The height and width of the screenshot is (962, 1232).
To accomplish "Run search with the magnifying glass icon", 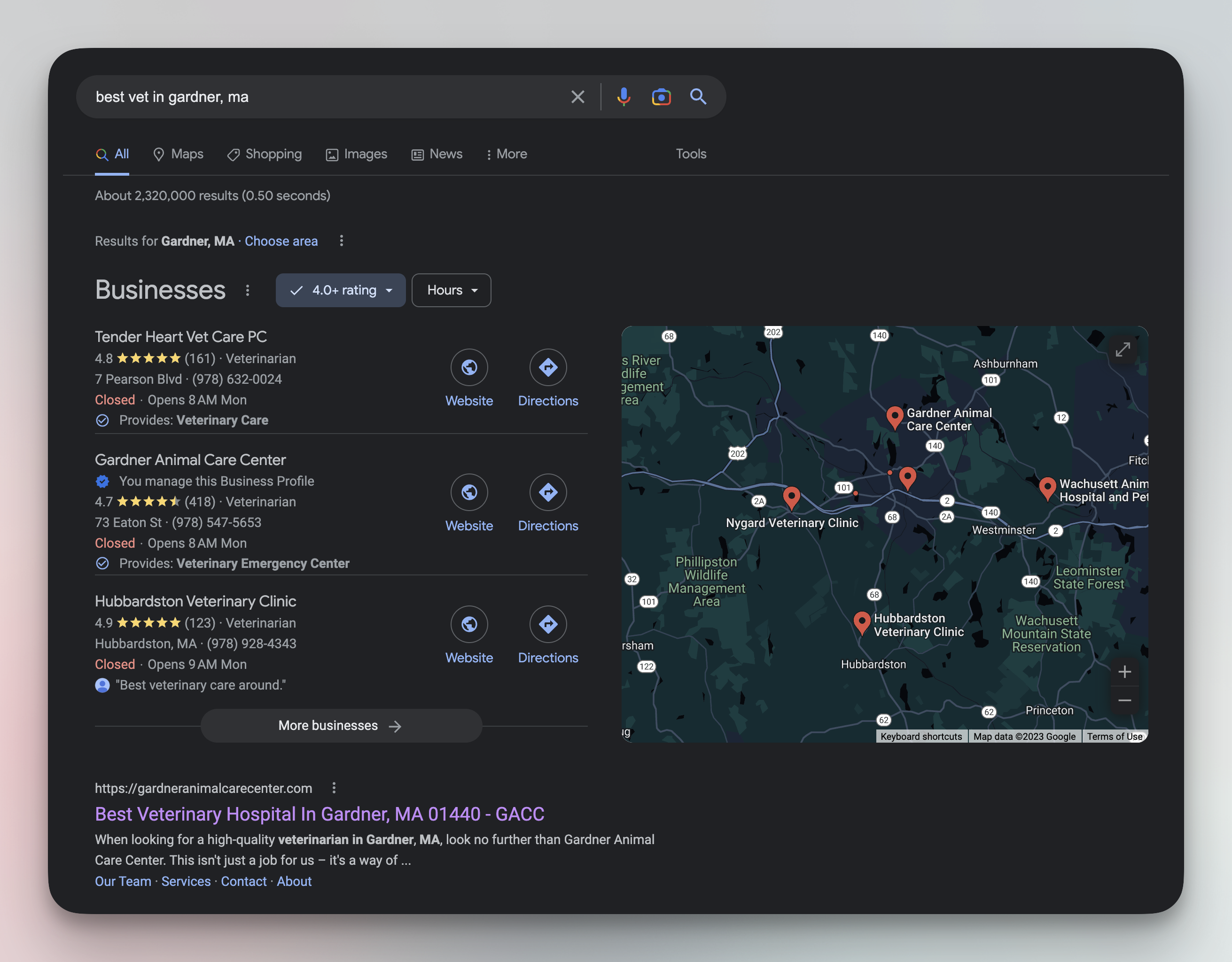I will (x=698, y=96).
